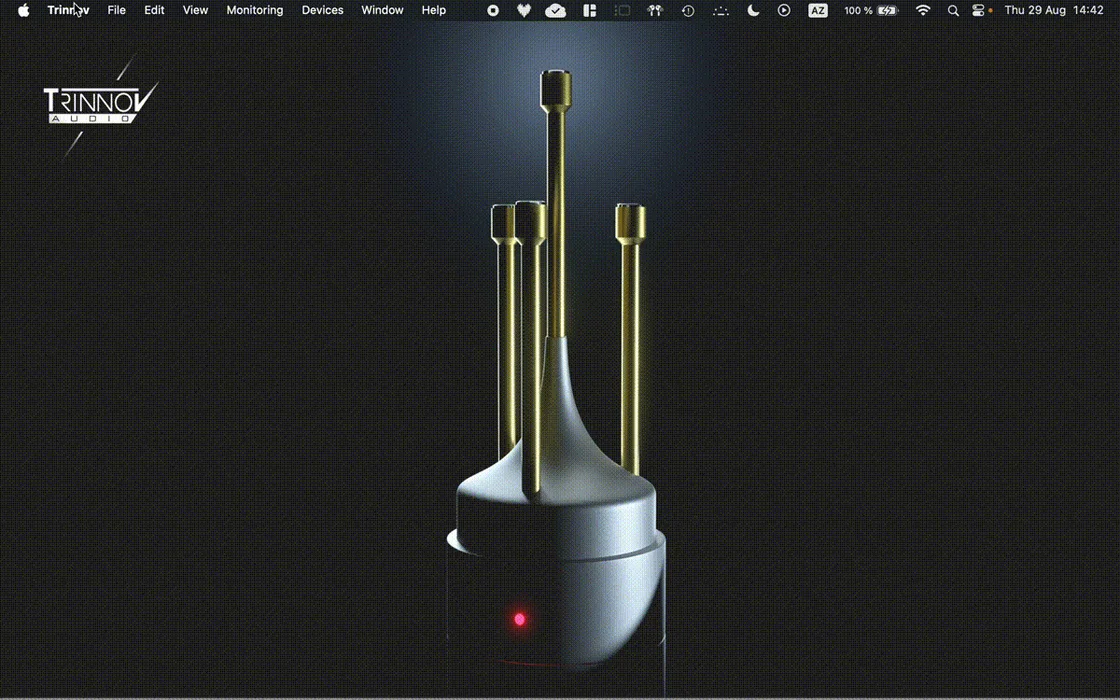Click the AirPods icon in menu bar
The image size is (1120, 700).
pos(656,10)
